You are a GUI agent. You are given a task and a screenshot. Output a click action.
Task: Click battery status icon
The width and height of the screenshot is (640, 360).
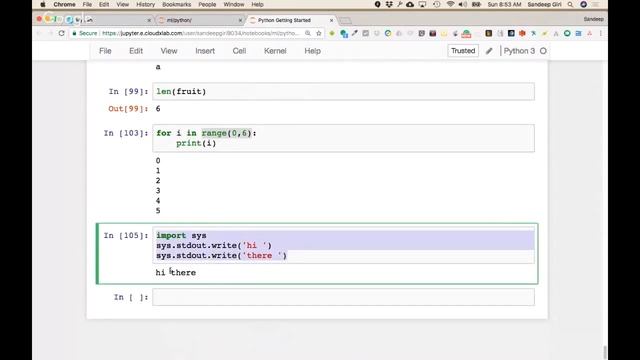[x=476, y=4]
